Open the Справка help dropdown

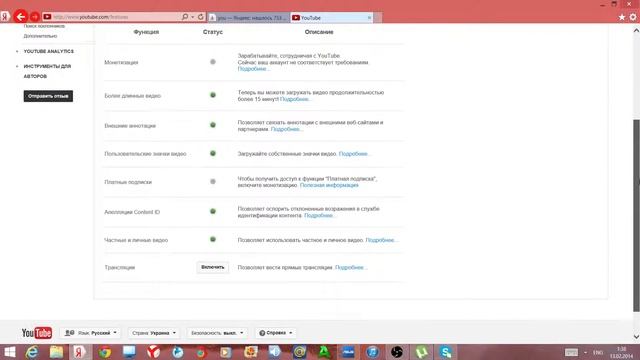click(276, 333)
